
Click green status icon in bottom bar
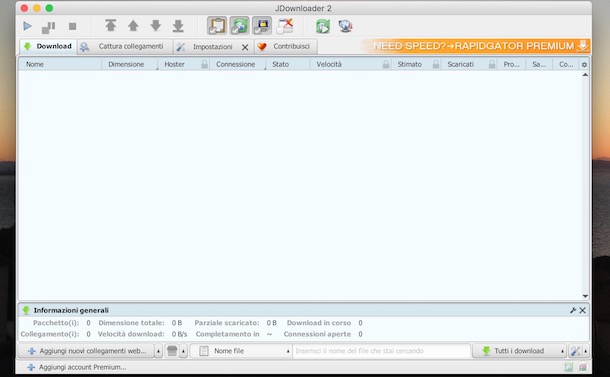click(569, 367)
